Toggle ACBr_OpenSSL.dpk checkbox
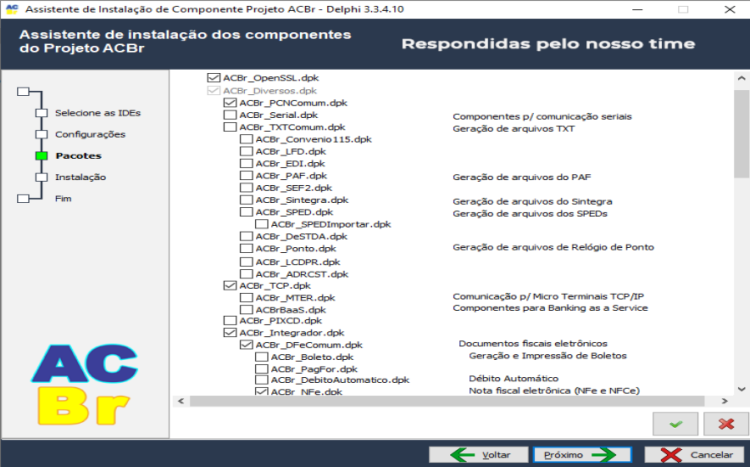 213,78
